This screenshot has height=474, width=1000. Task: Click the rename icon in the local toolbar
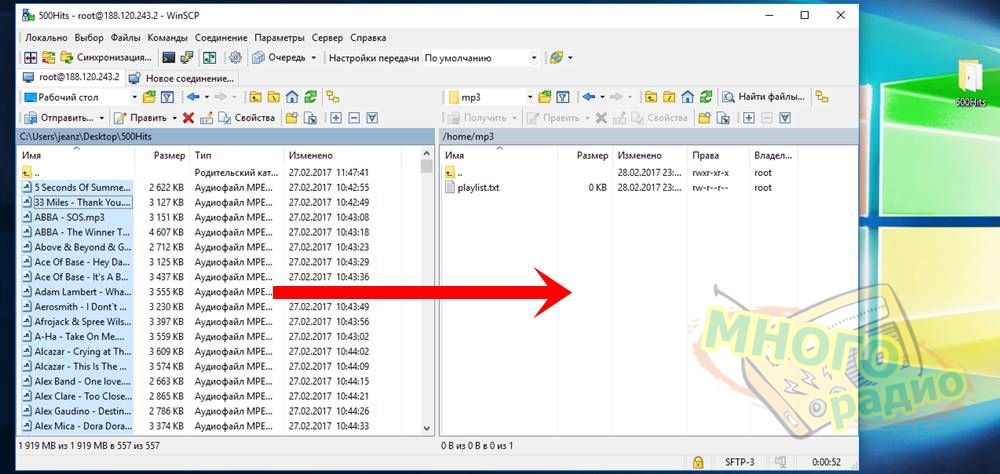click(x=206, y=118)
